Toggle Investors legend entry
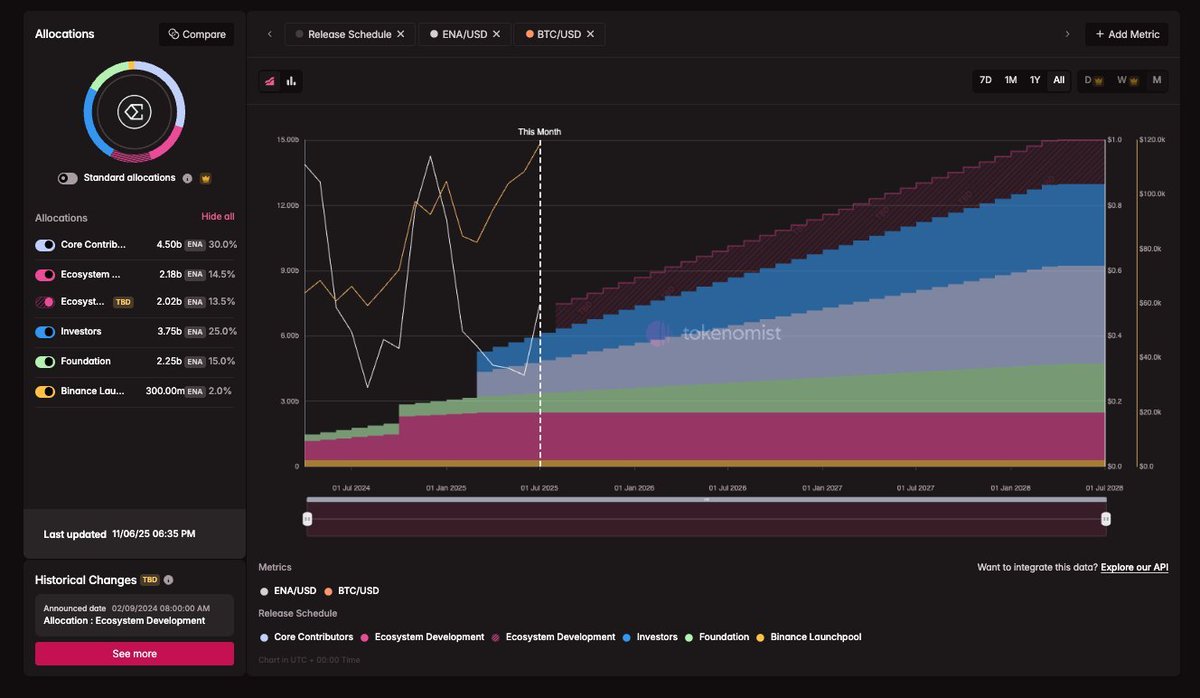1200x698 pixels. 650,637
